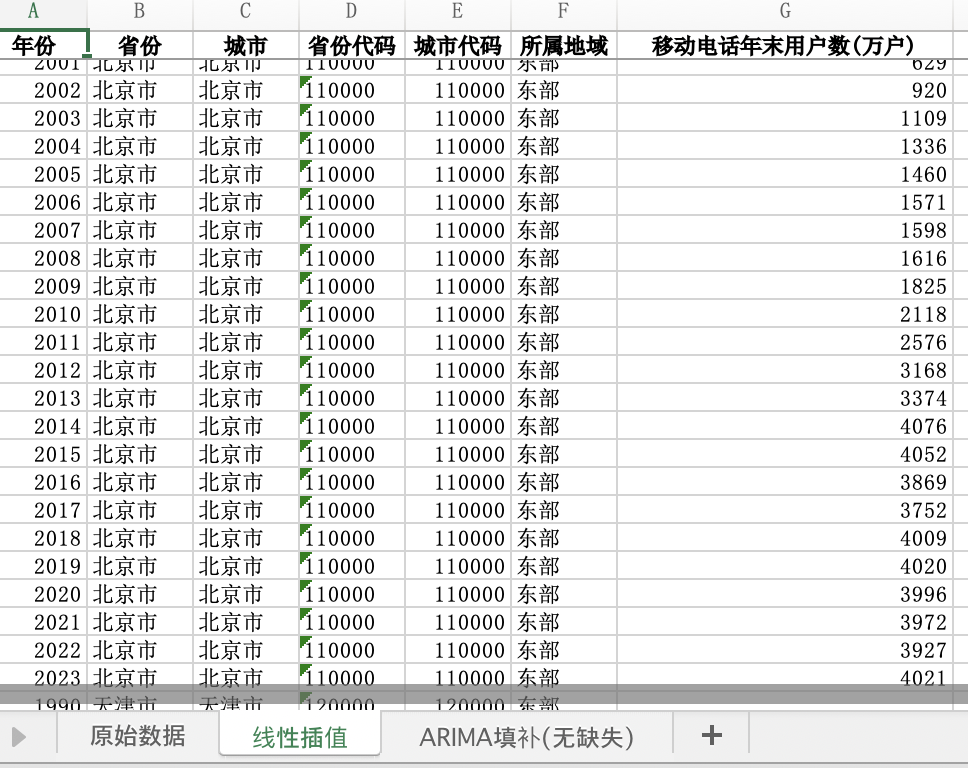Select the year cell 2010
The image size is (968, 768).
(x=43, y=314)
